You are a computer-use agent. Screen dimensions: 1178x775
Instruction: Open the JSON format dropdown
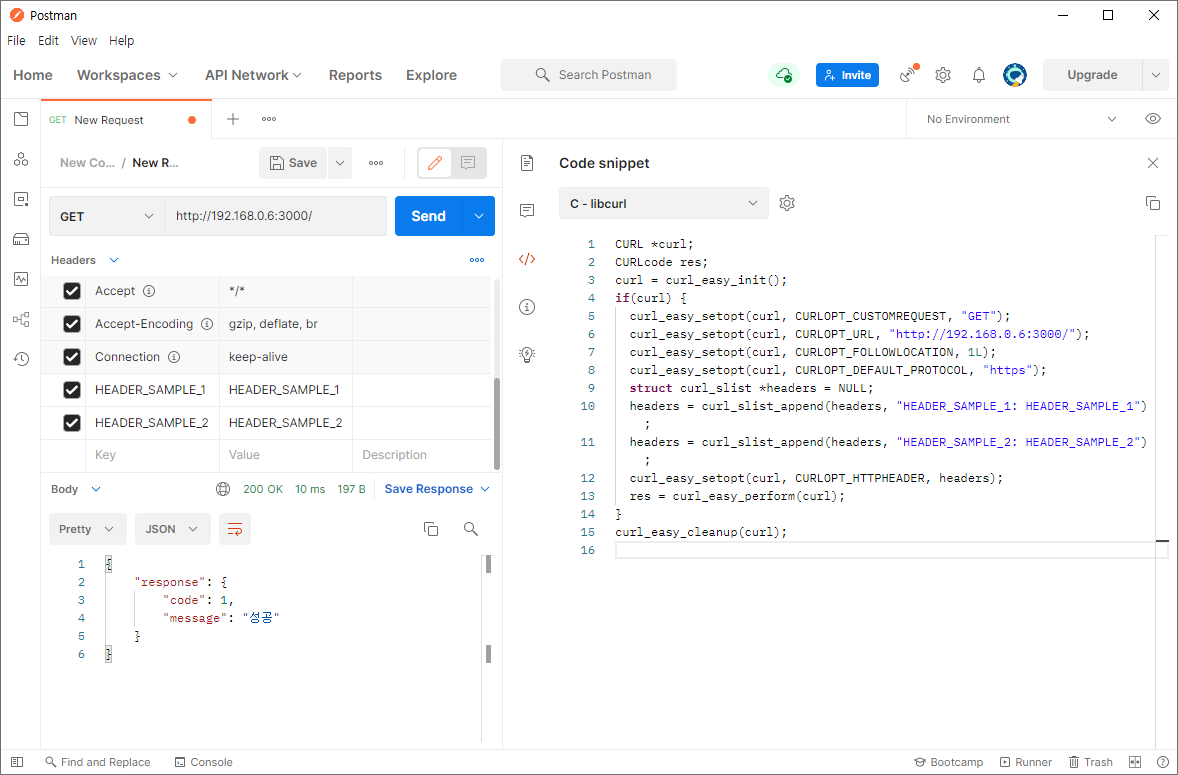tap(172, 529)
